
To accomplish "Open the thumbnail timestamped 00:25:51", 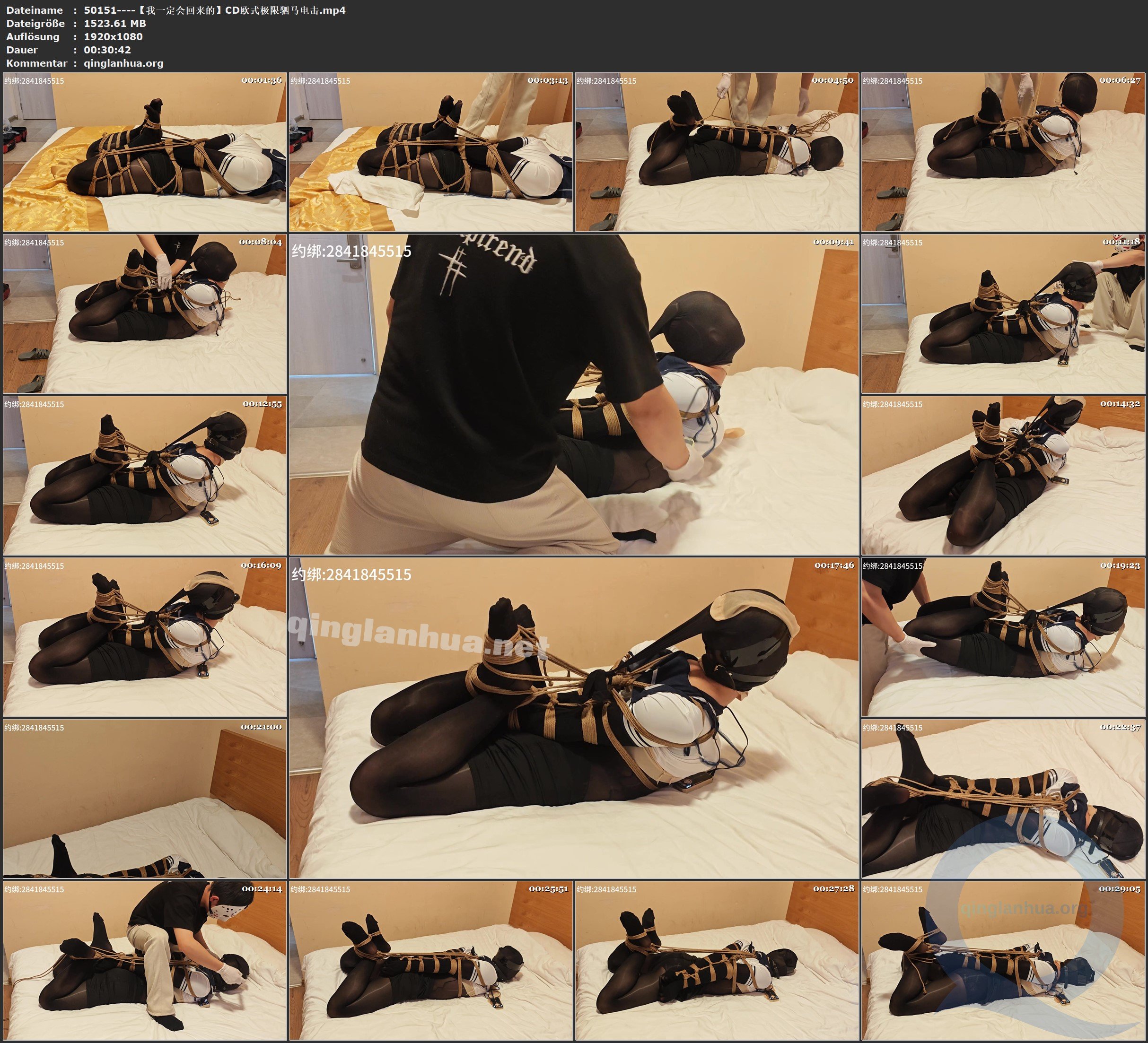I will [431, 960].
